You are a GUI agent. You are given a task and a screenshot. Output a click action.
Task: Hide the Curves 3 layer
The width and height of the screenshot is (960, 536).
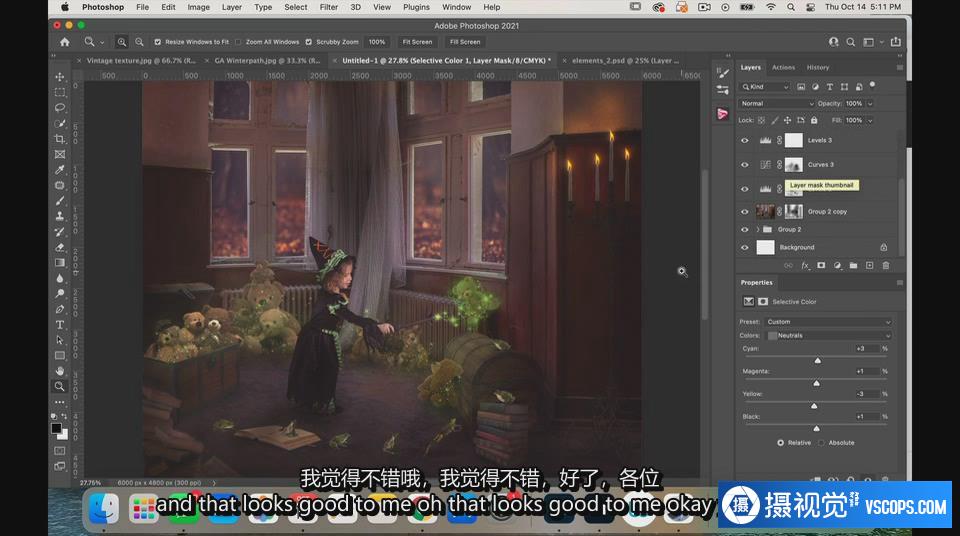coord(744,165)
